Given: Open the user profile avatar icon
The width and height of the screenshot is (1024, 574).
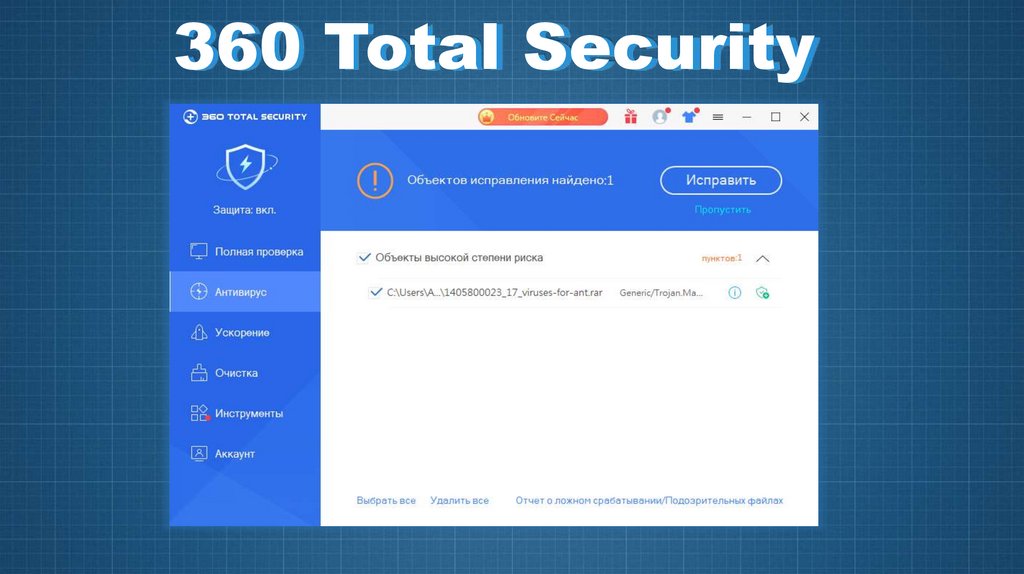Looking at the screenshot, I should tap(660, 117).
